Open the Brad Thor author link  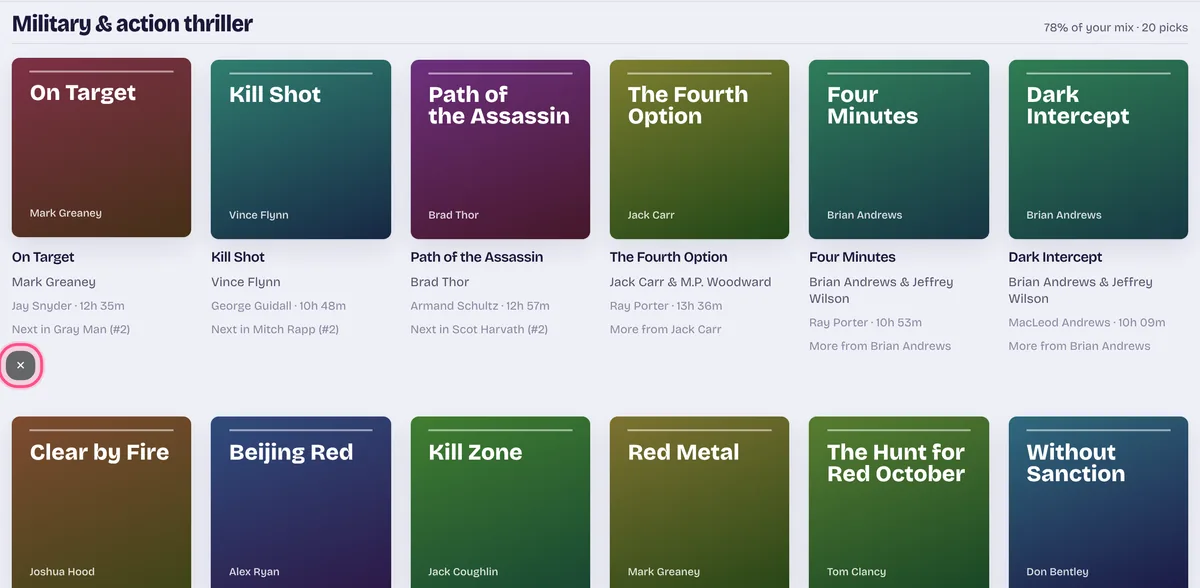click(440, 282)
